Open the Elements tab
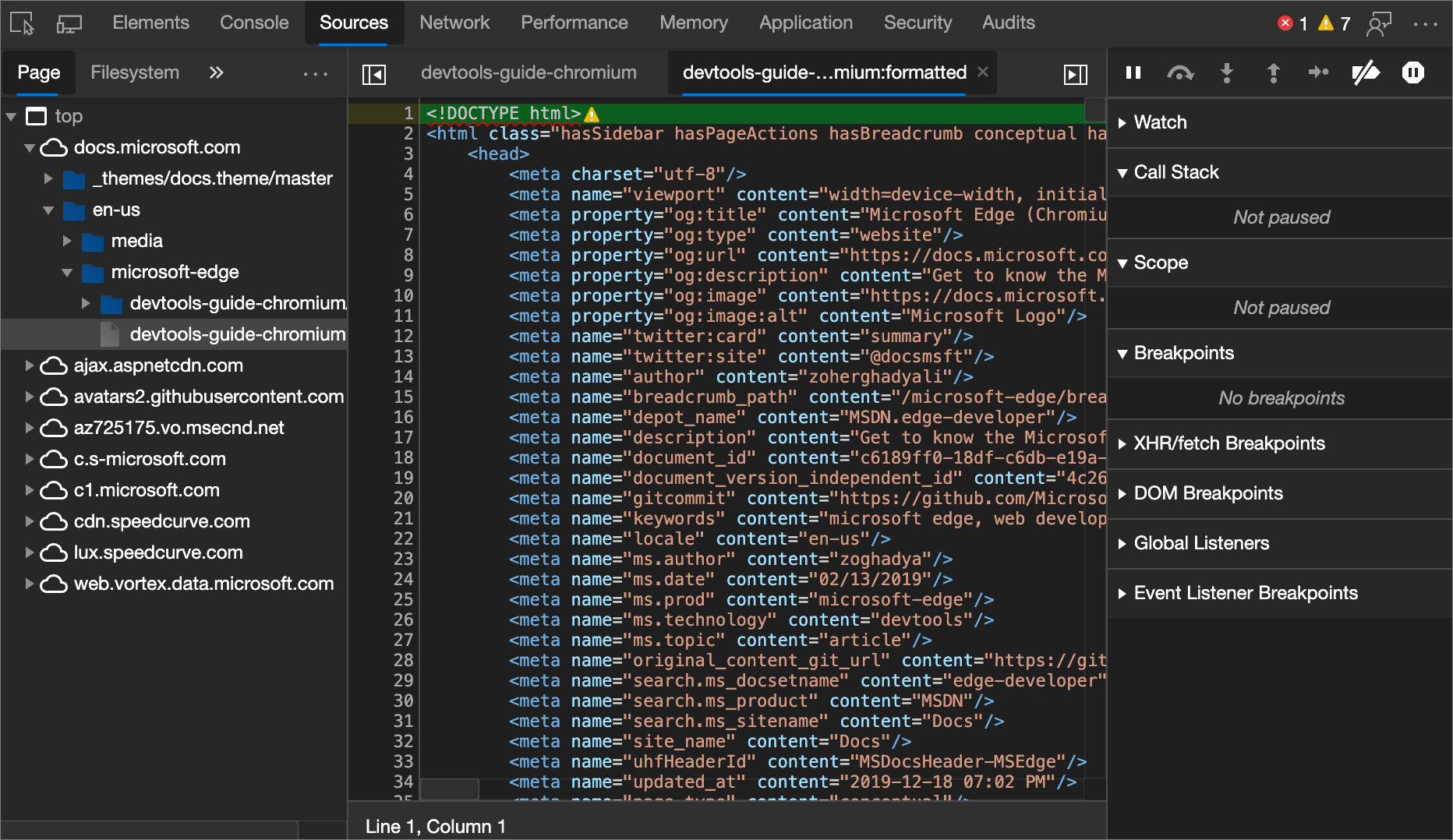1453x840 pixels. pyautogui.click(x=150, y=23)
